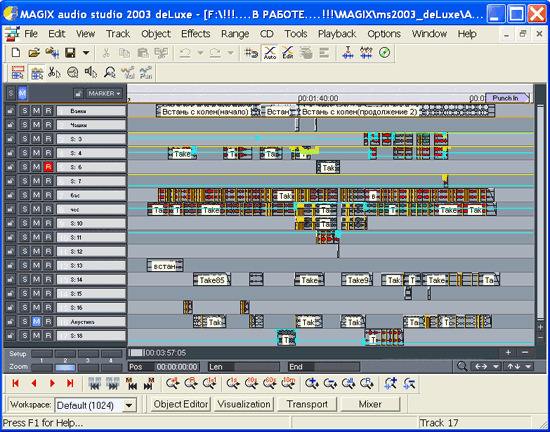Open the redo history dropdown arrow

(x=230, y=53)
